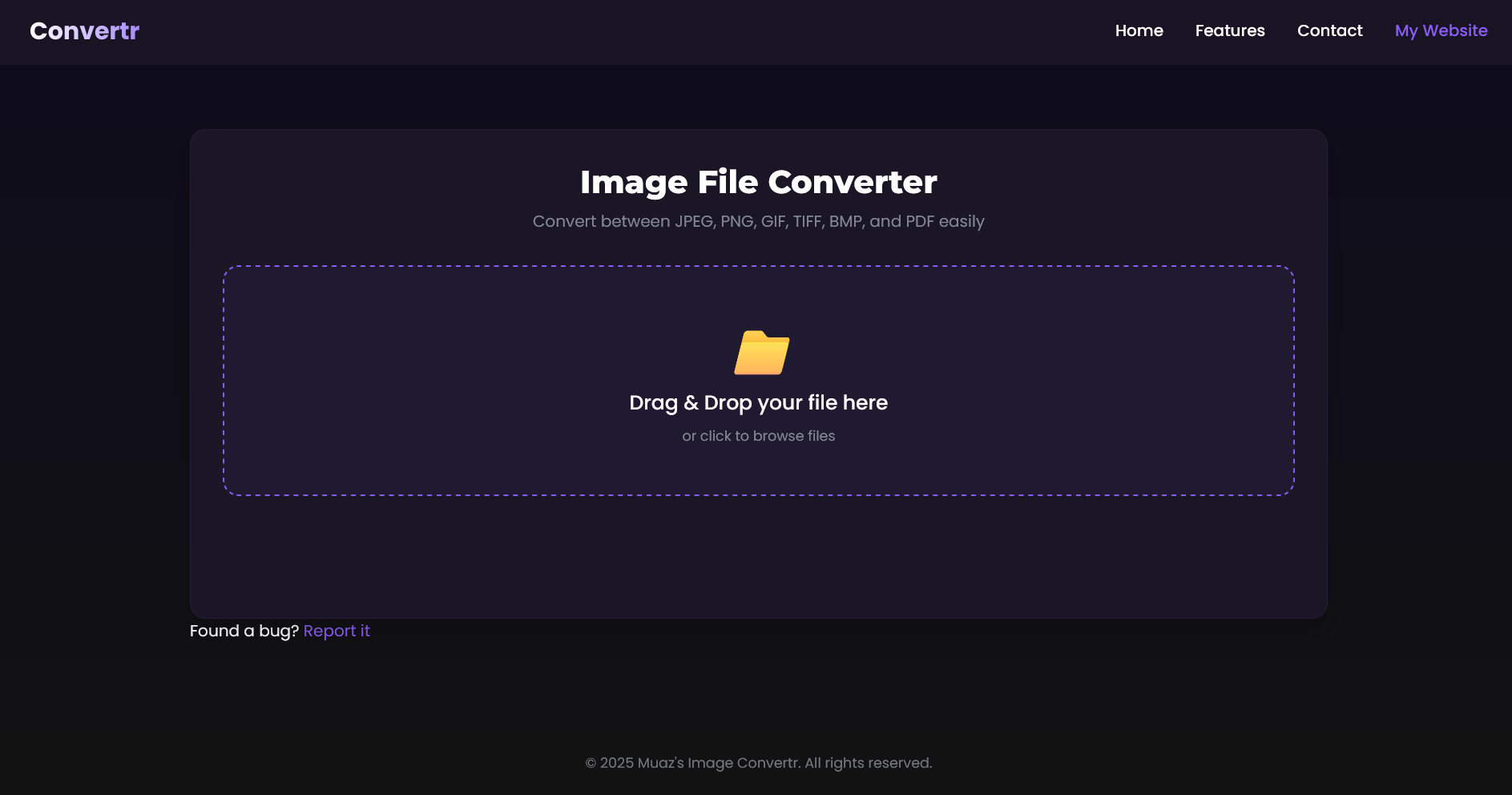This screenshot has width=1512, height=795.
Task: Go to the Home page
Action: 1139,31
